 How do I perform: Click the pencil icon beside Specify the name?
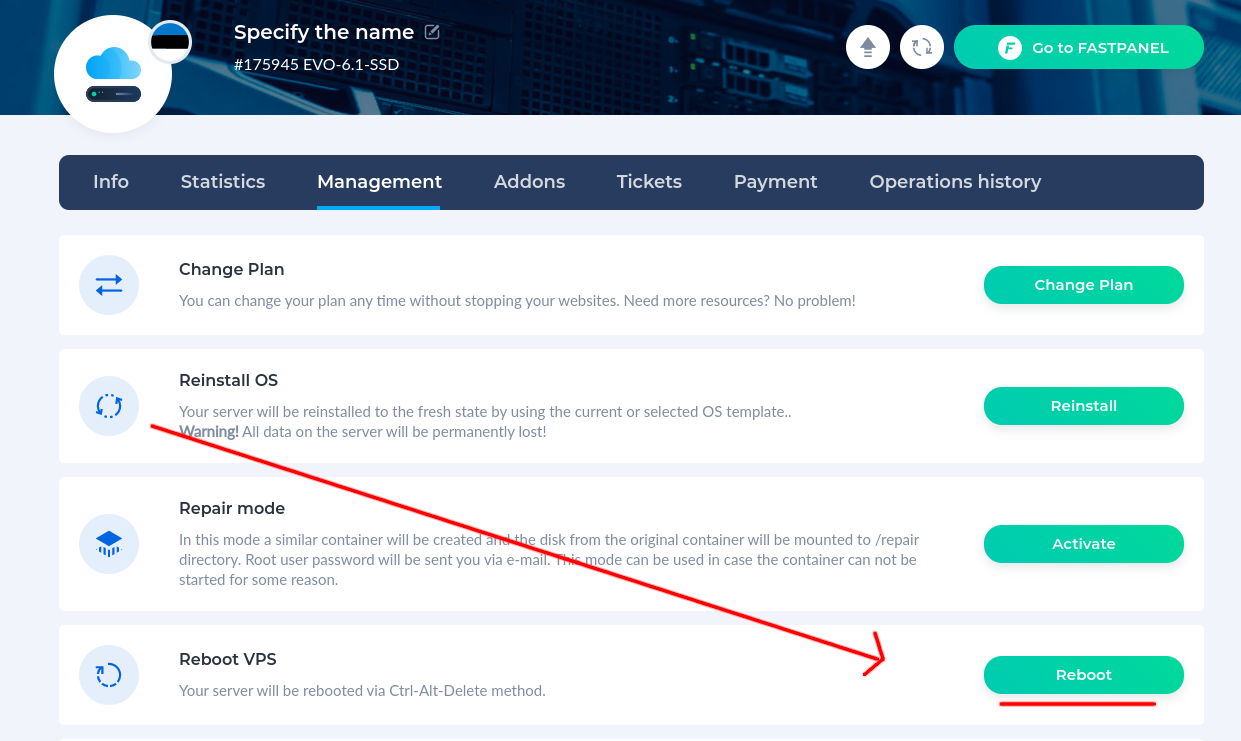[x=432, y=32]
